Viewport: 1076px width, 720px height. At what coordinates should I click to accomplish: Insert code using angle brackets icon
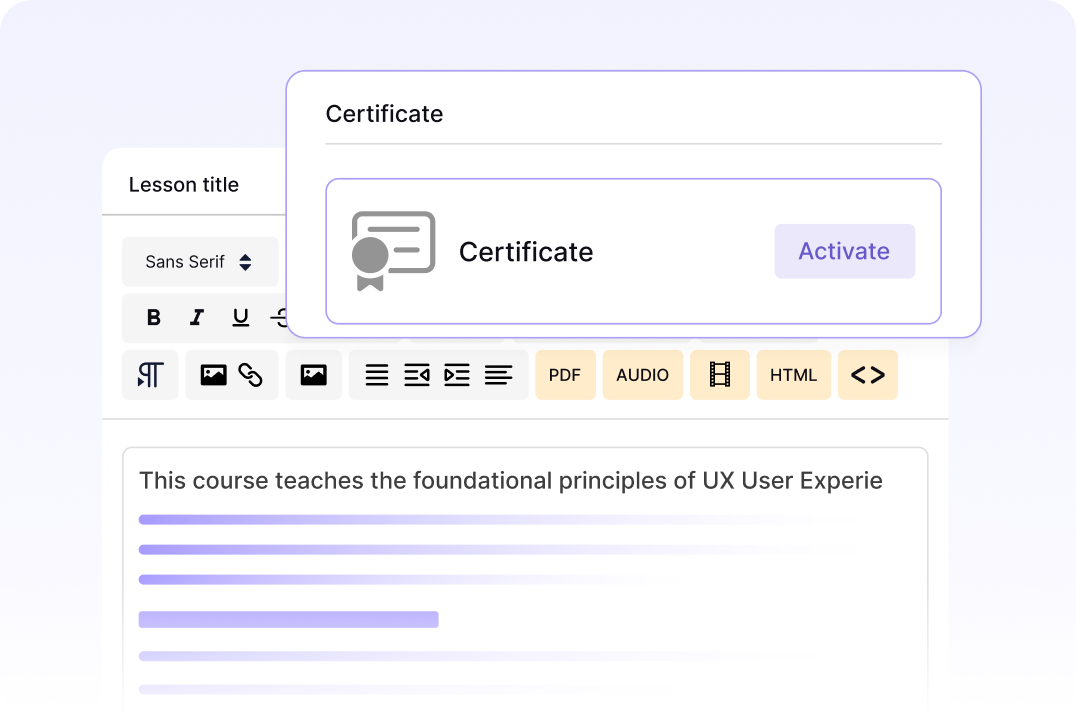[x=868, y=375]
